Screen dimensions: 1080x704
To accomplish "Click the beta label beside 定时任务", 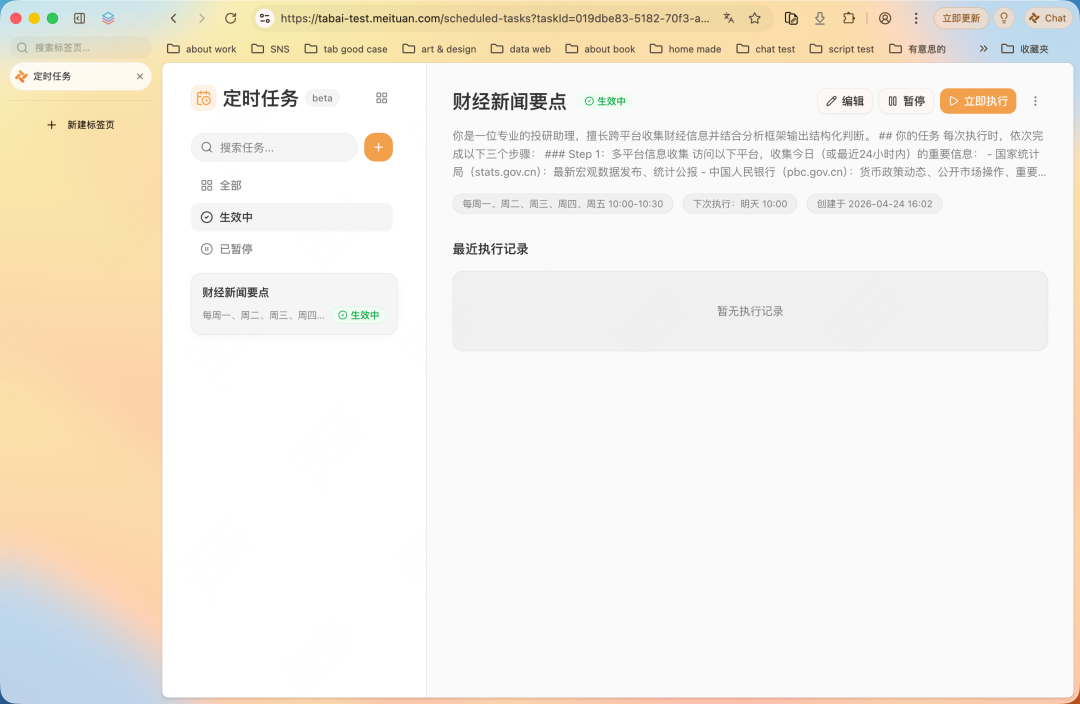I will tap(322, 98).
